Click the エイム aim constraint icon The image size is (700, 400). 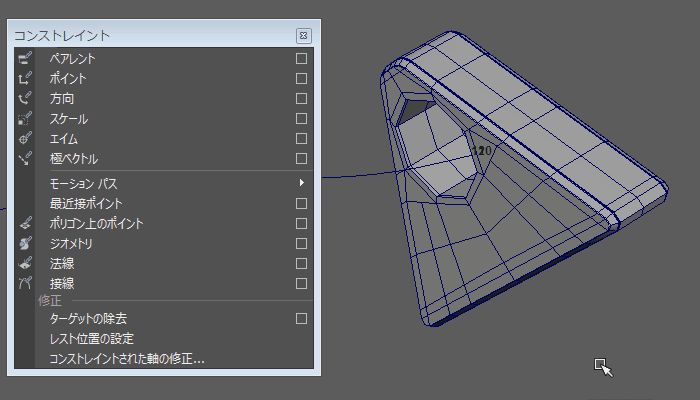coord(25,138)
